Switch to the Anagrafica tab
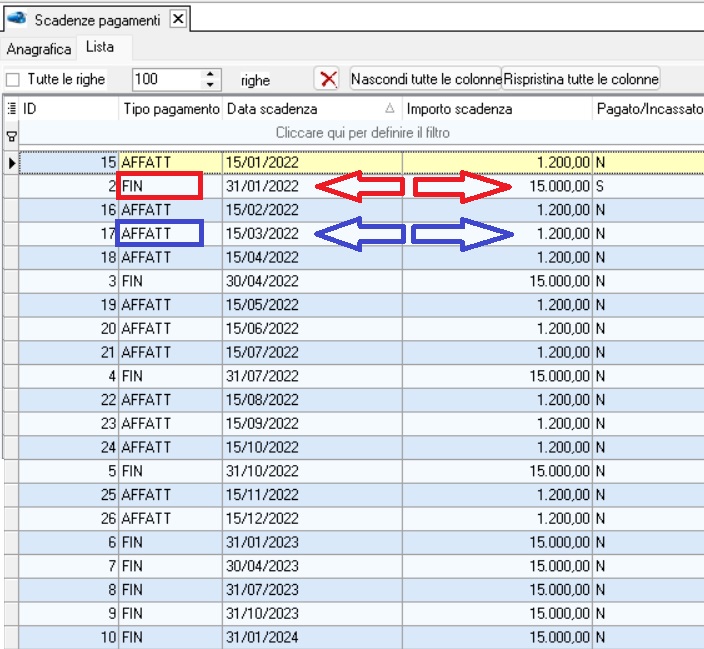Screen dimensions: 704x649 click(x=39, y=49)
